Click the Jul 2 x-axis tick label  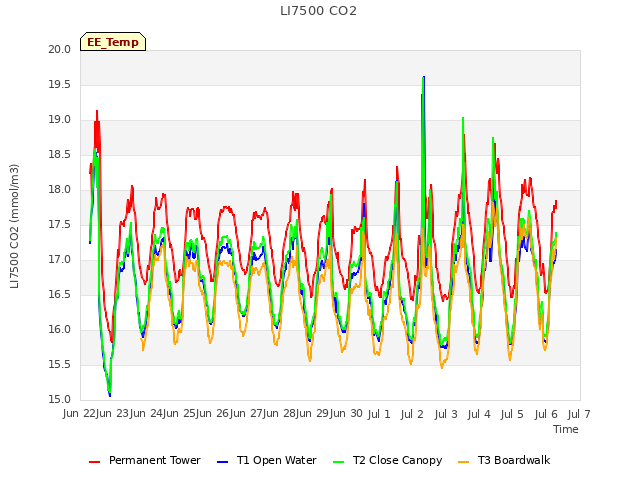point(412,415)
